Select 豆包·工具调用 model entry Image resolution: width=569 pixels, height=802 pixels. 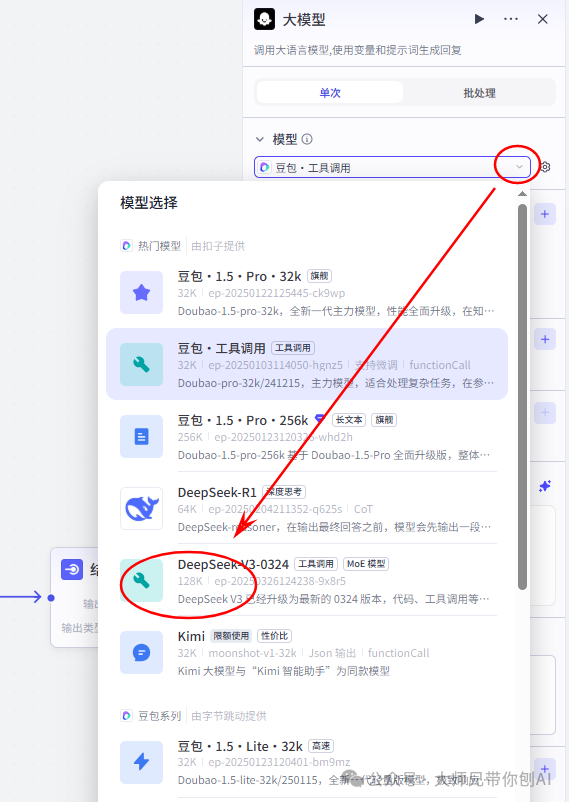point(307,364)
